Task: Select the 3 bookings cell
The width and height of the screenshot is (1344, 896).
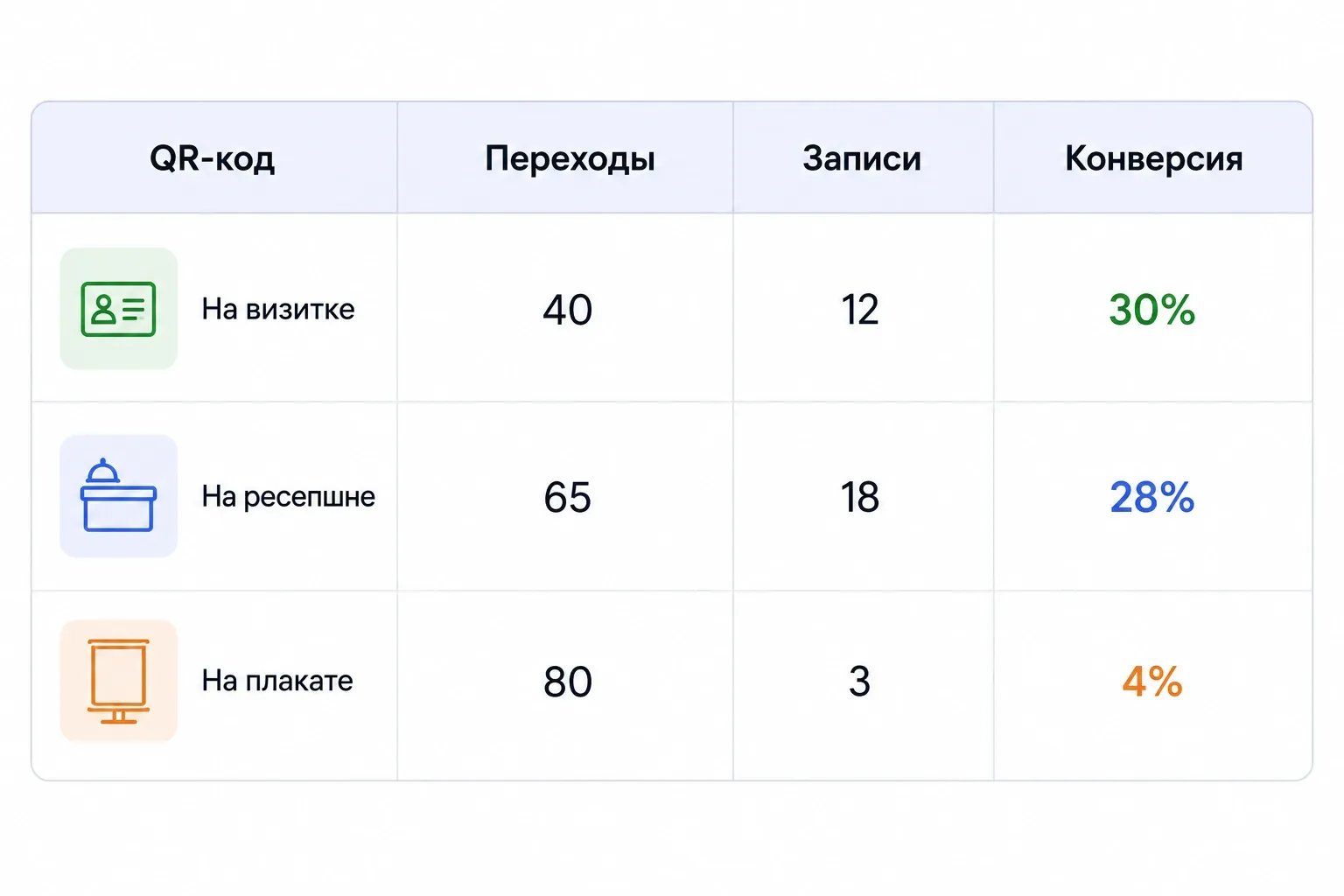Action: click(860, 682)
